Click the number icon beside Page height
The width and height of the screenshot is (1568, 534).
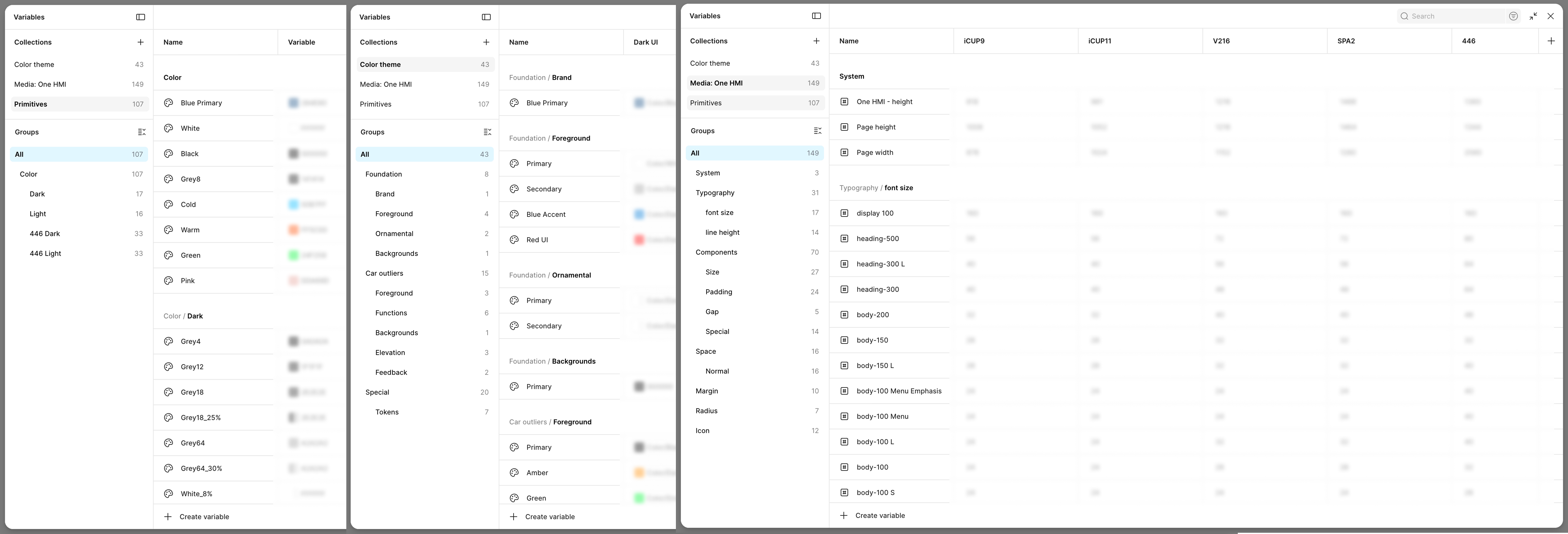(844, 127)
